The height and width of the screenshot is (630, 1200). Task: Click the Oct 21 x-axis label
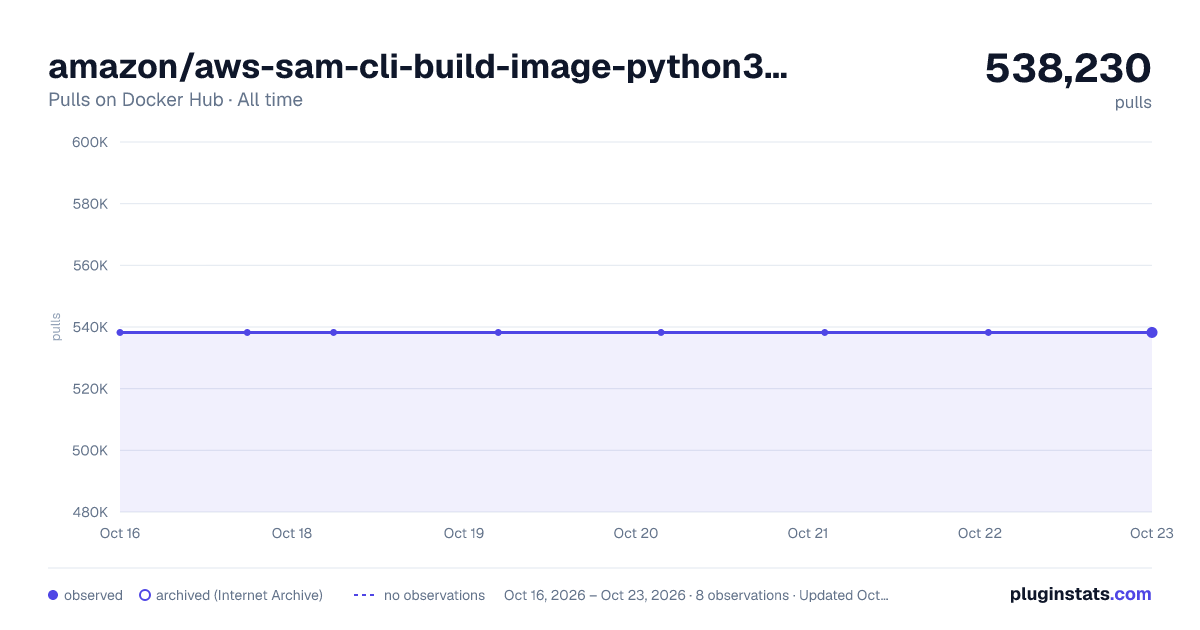tap(808, 533)
